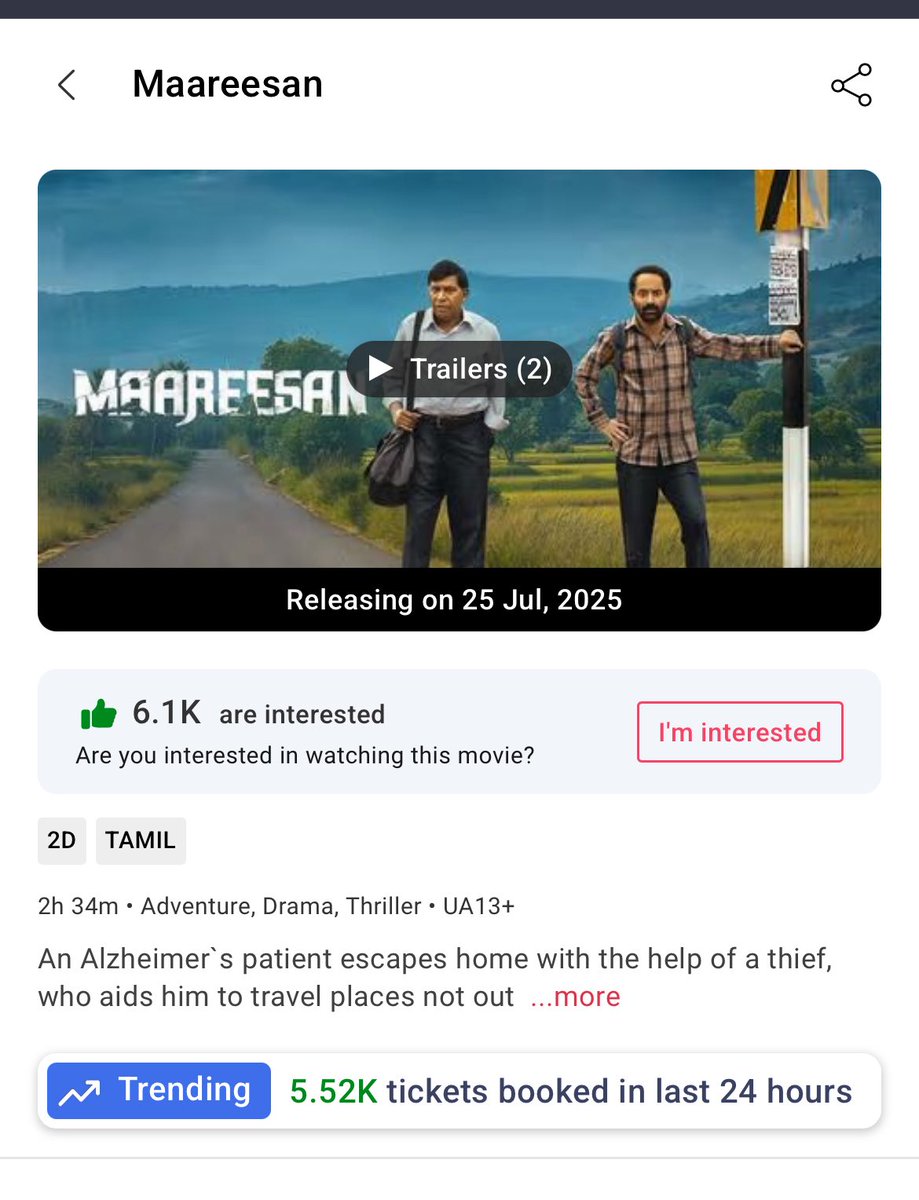The height and width of the screenshot is (1200, 919).
Task: Open the Maareesan poster image
Action: tap(459, 369)
